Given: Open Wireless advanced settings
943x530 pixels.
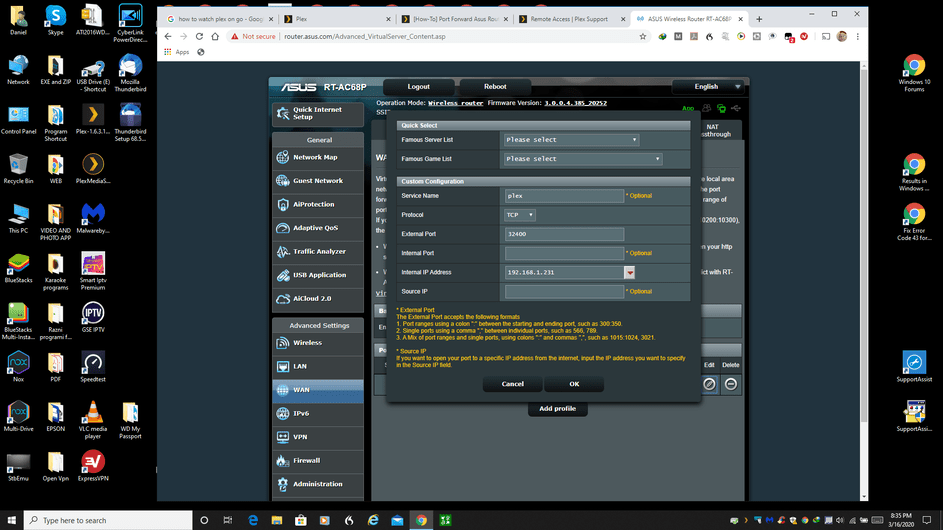Looking at the screenshot, I should tap(318, 342).
